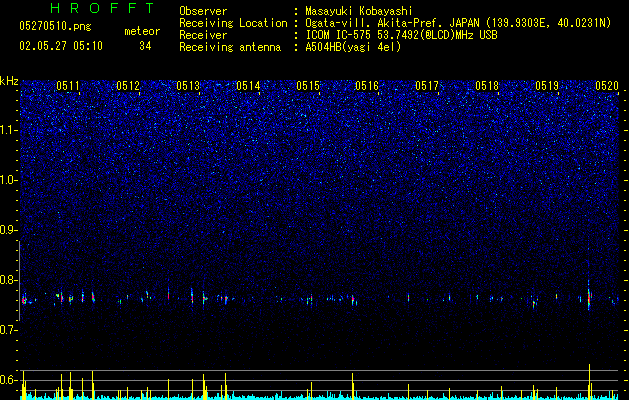Click the 0516 time marker
This screenshot has height=400, width=629.
tap(367, 86)
